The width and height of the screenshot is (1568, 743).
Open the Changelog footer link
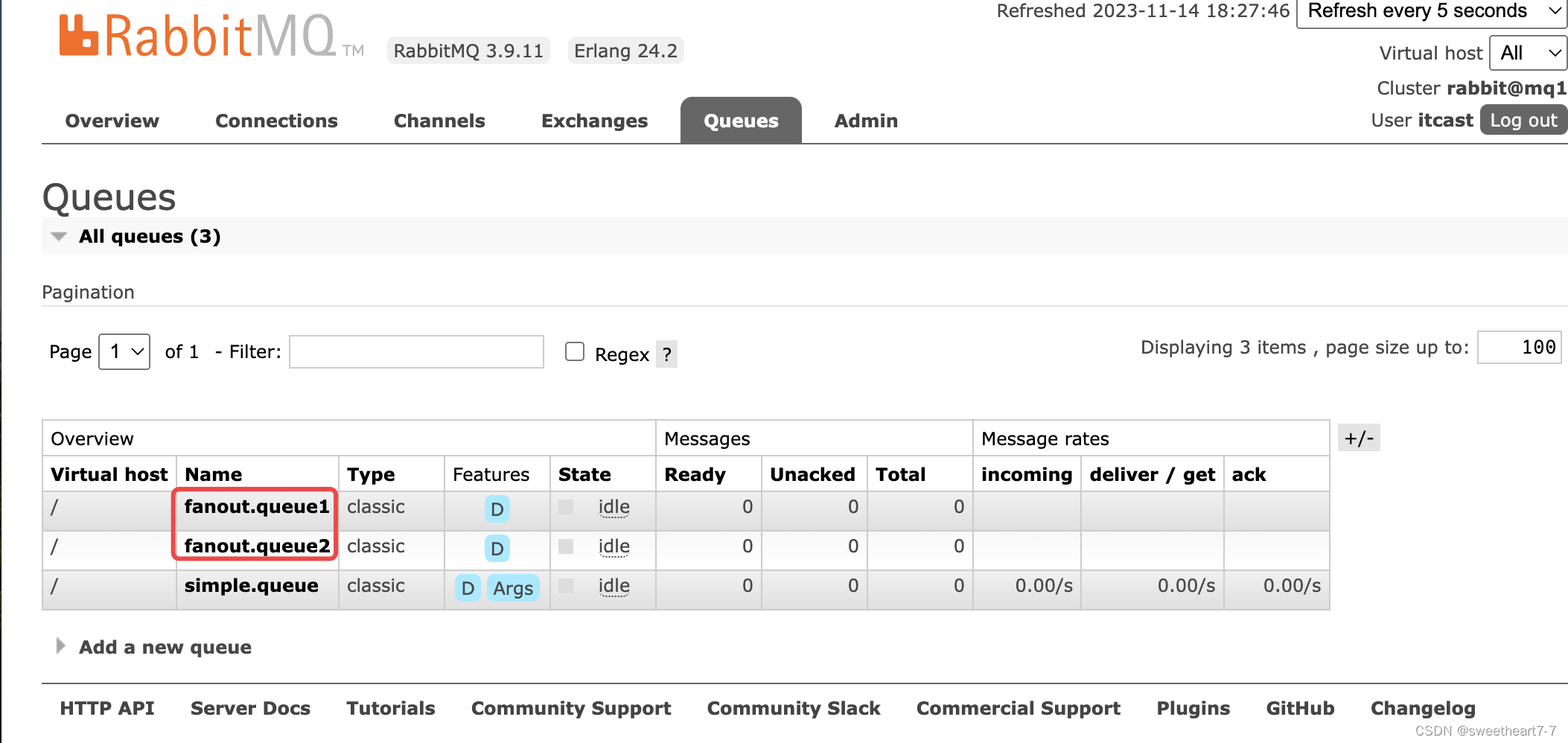[x=1423, y=708]
